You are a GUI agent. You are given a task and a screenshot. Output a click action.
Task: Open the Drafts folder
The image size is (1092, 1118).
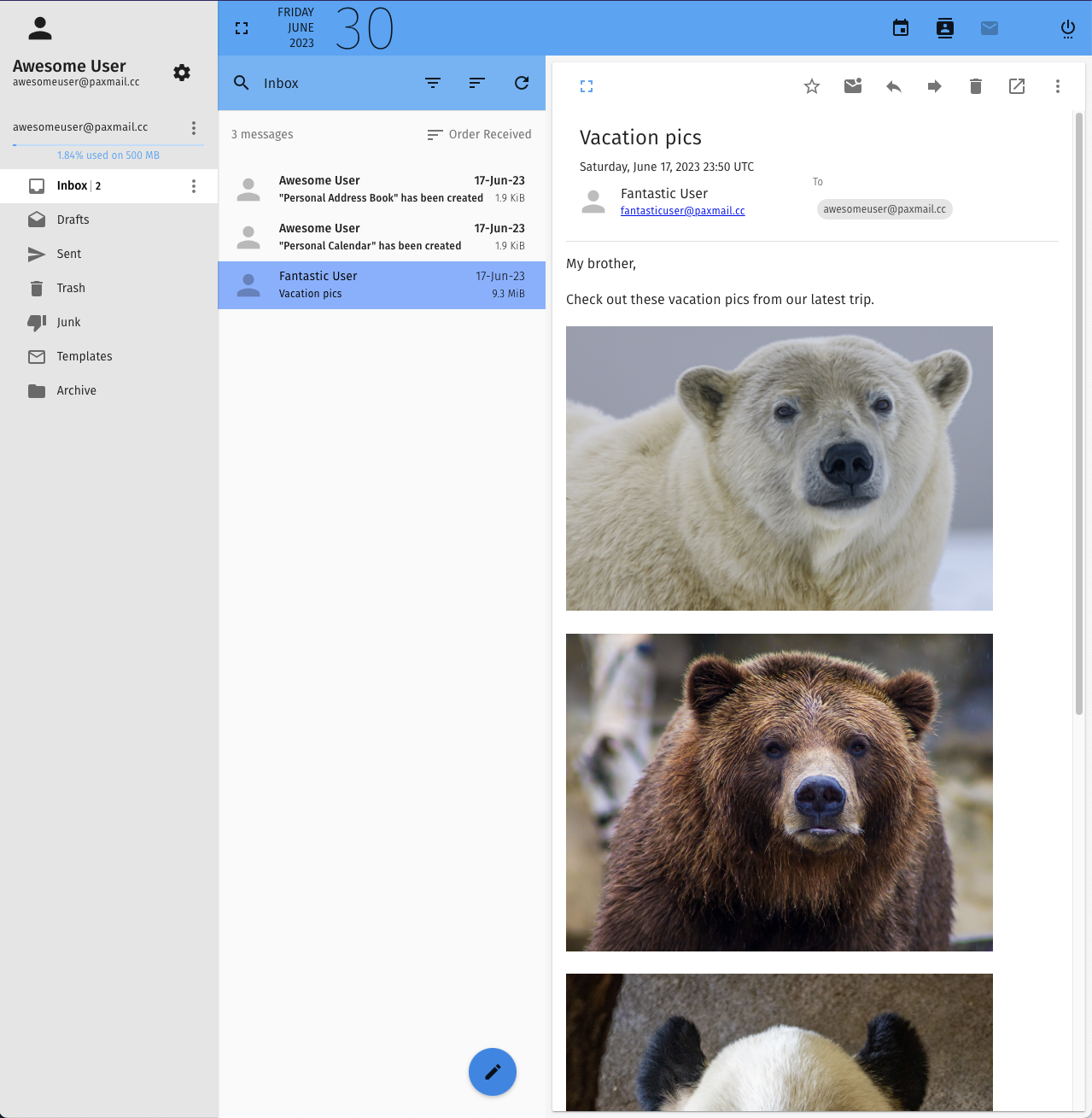(73, 220)
